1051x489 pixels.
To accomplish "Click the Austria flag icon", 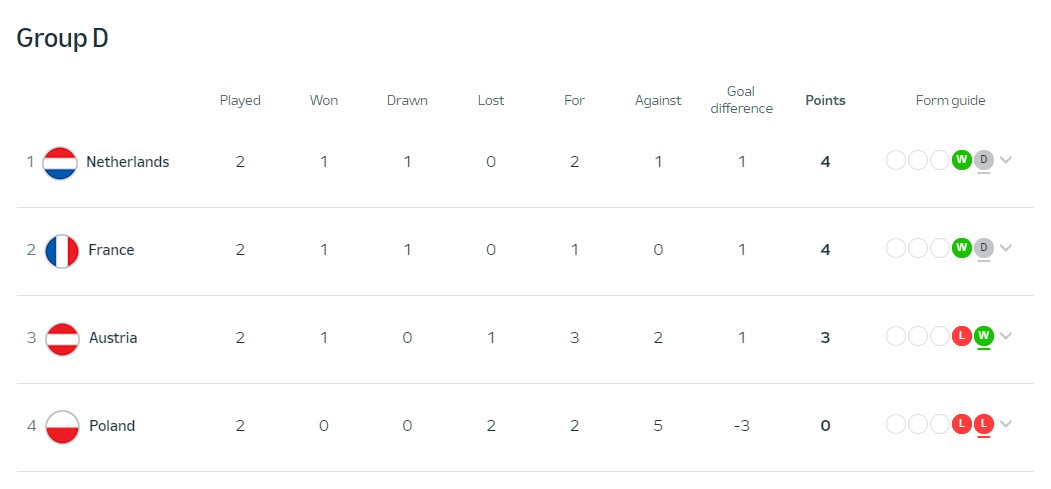I will pyautogui.click(x=62, y=338).
